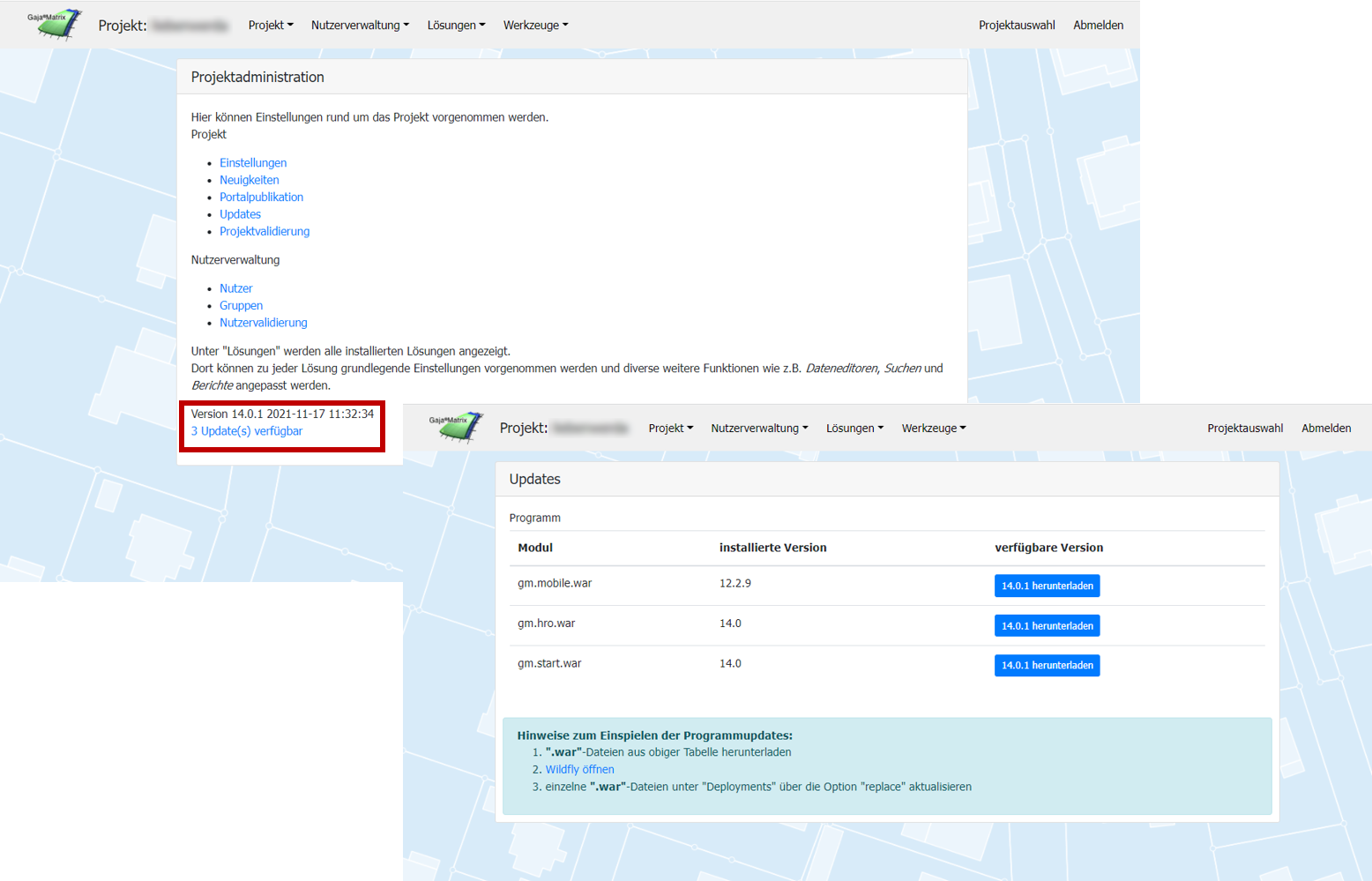This screenshot has width=1372, height=881.
Task: Open the Projektvalidierung link
Action: pyautogui.click(x=265, y=232)
